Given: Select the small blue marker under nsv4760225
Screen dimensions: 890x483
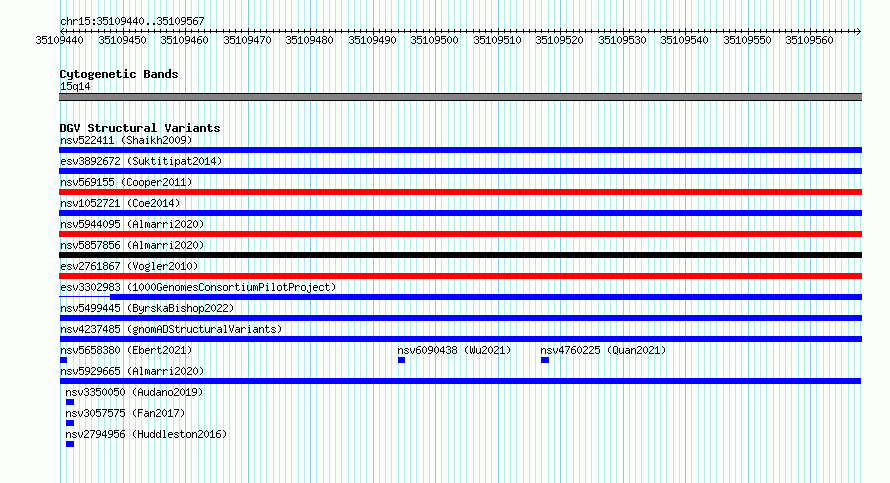Looking at the screenshot, I should pos(545,360).
